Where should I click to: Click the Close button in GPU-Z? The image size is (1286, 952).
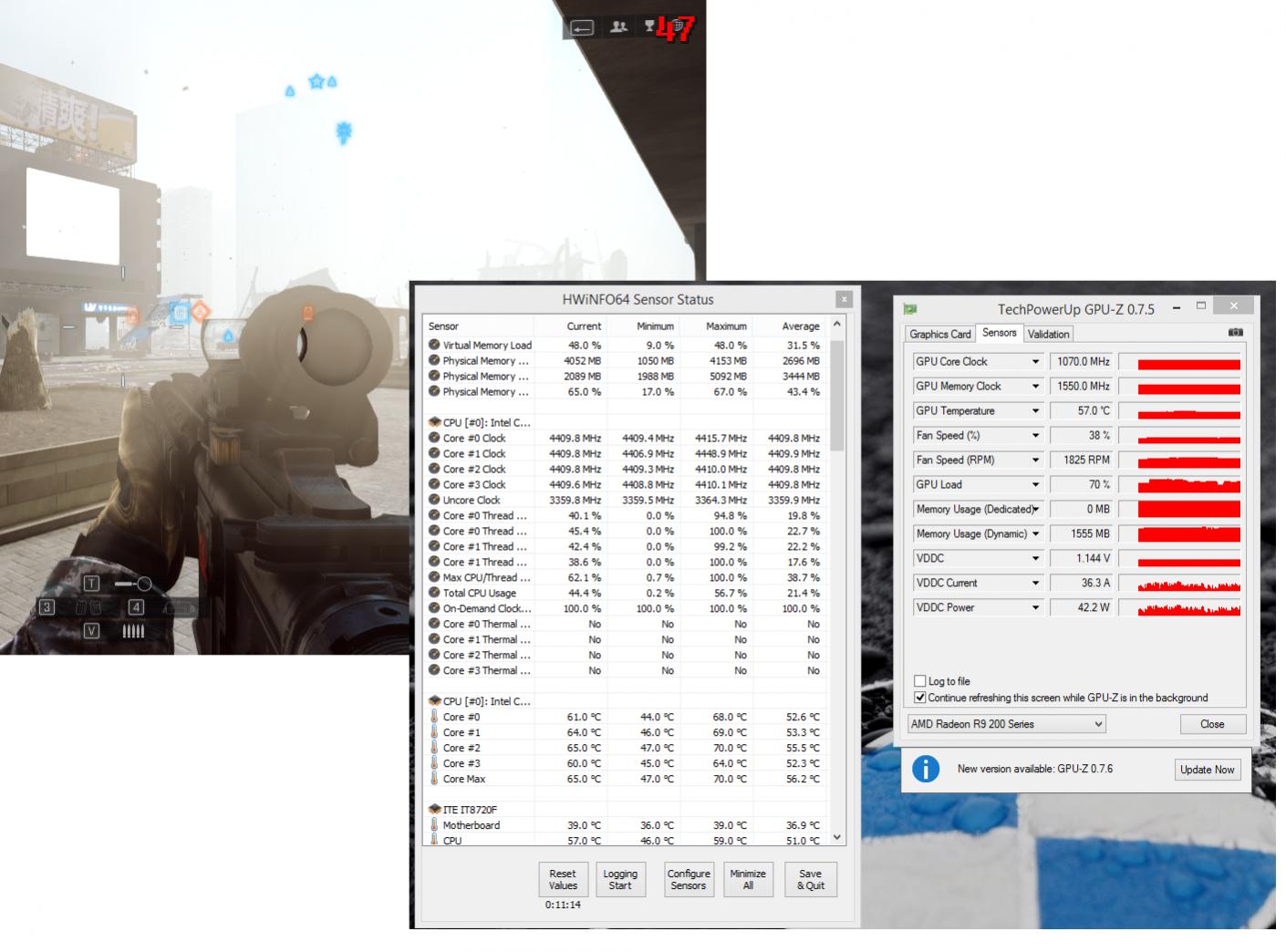1212,724
